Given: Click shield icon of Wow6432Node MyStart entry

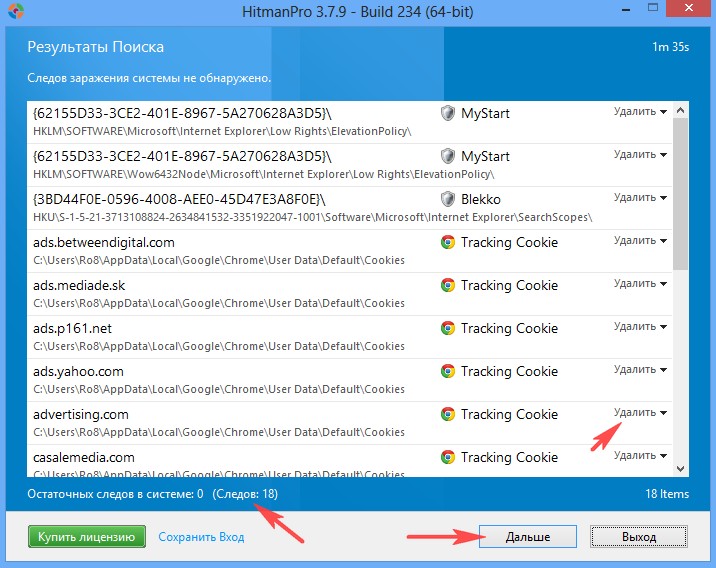Looking at the screenshot, I should point(448,156).
